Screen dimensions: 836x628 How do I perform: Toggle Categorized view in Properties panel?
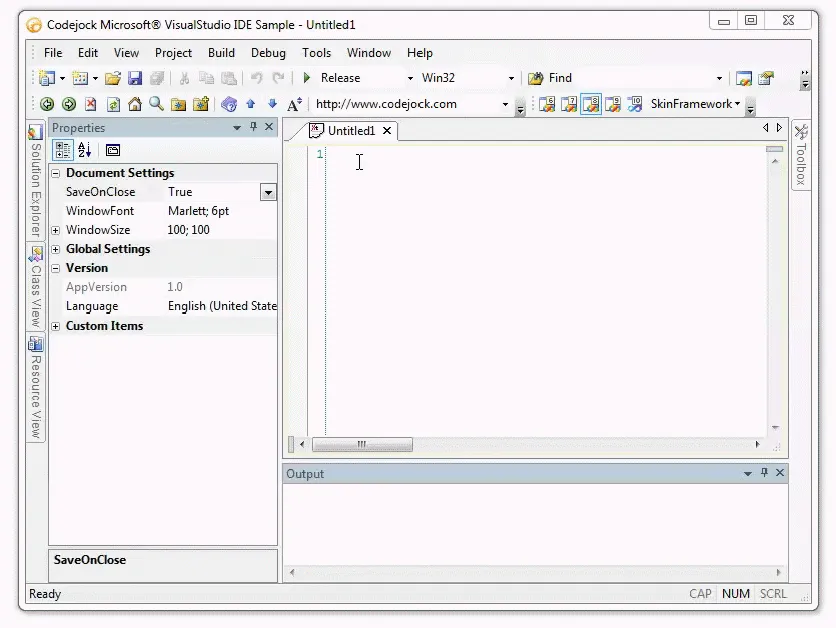coord(63,150)
